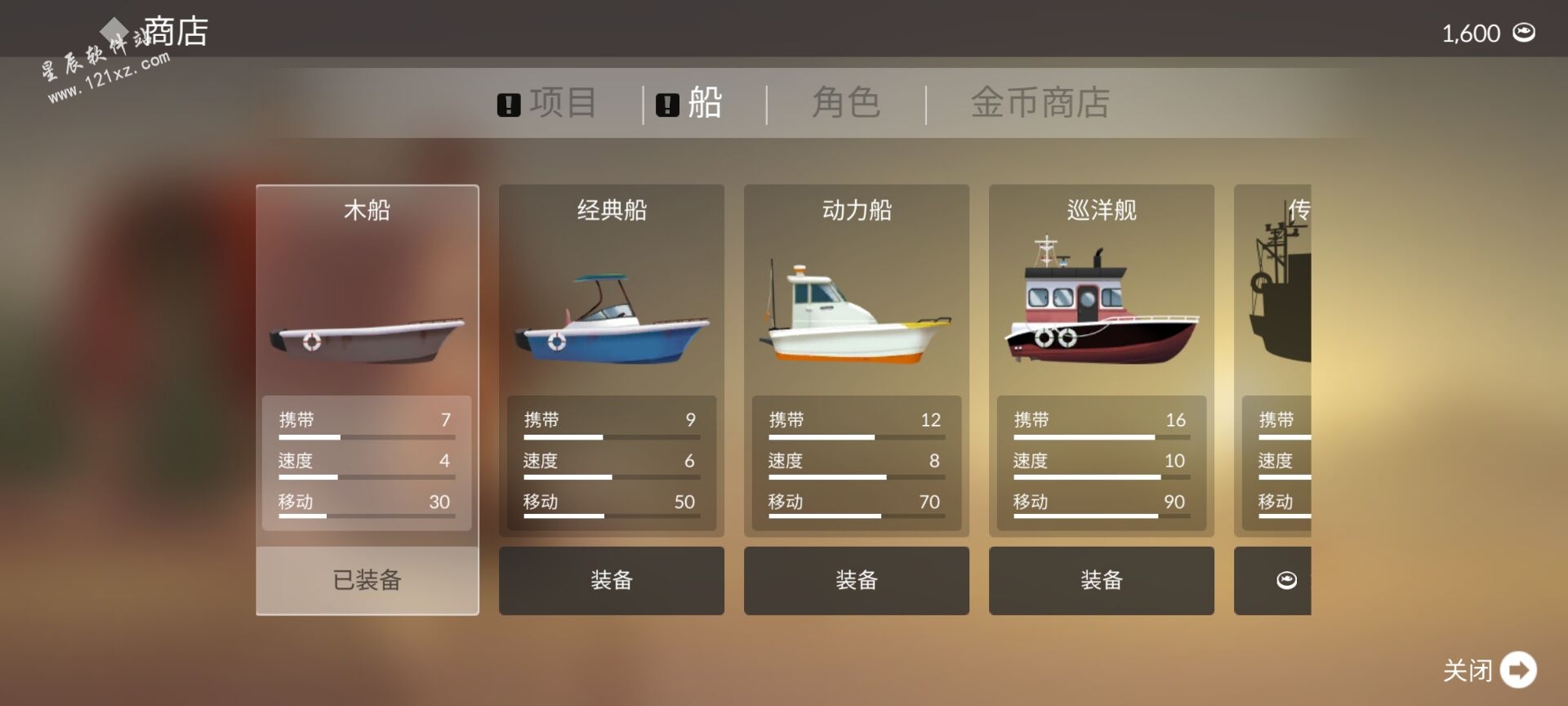The image size is (1568, 706).
Task: Equip the 巡洋舰 with its 装备 button
Action: click(x=1102, y=581)
